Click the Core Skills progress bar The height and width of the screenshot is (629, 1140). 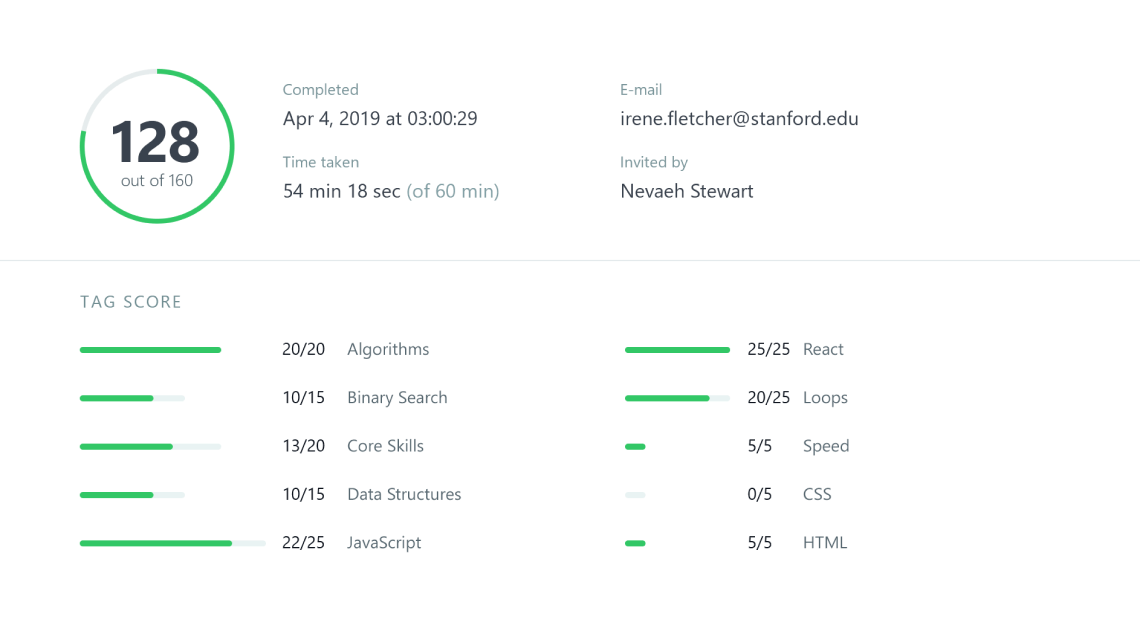coord(150,446)
